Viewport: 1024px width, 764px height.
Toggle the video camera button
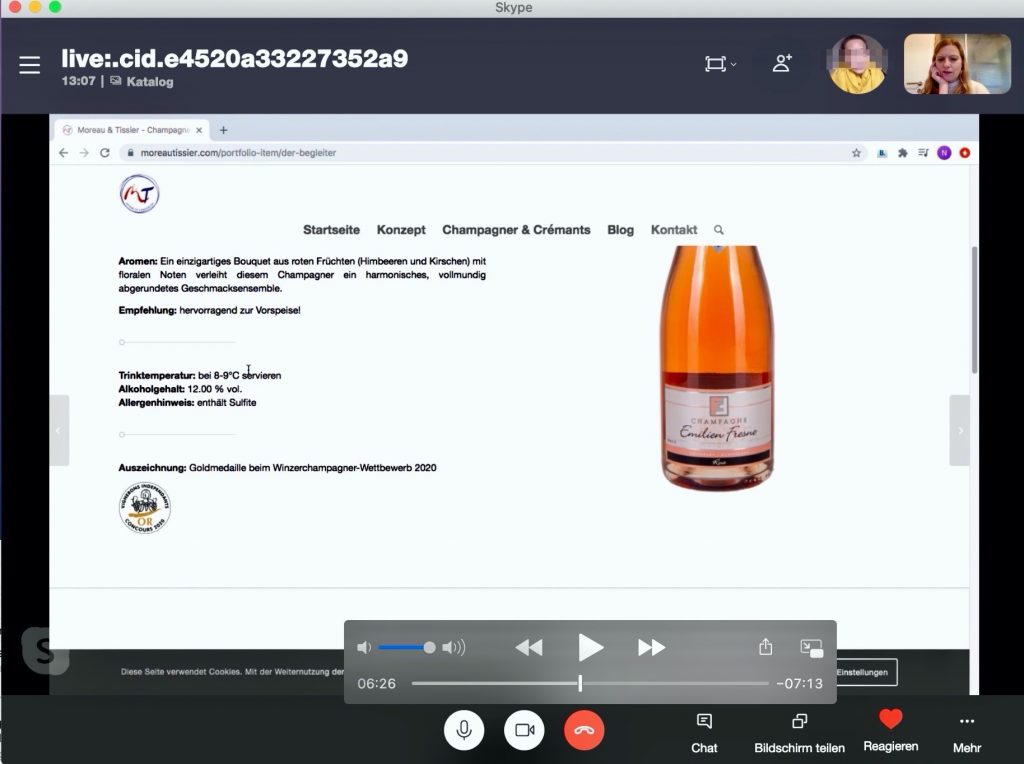click(524, 730)
